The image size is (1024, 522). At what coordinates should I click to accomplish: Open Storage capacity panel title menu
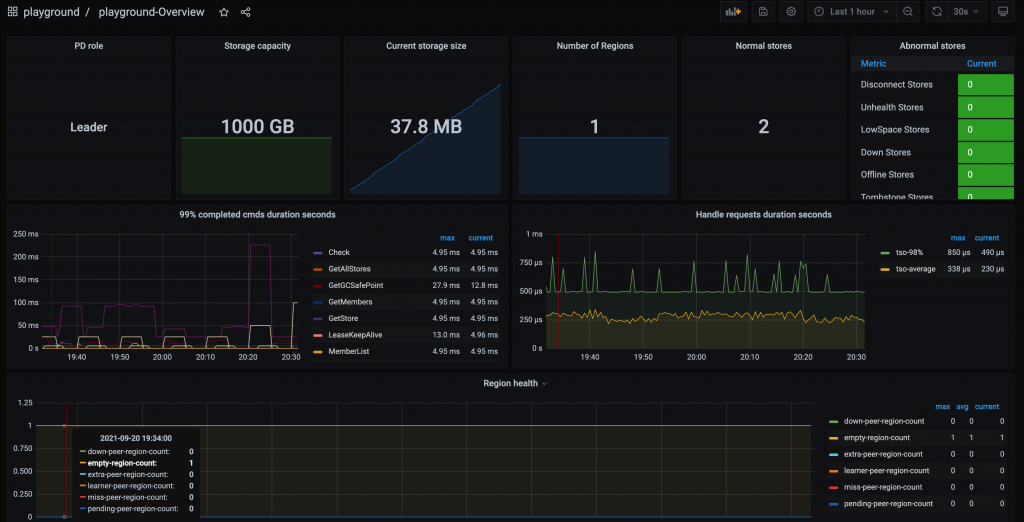257,46
